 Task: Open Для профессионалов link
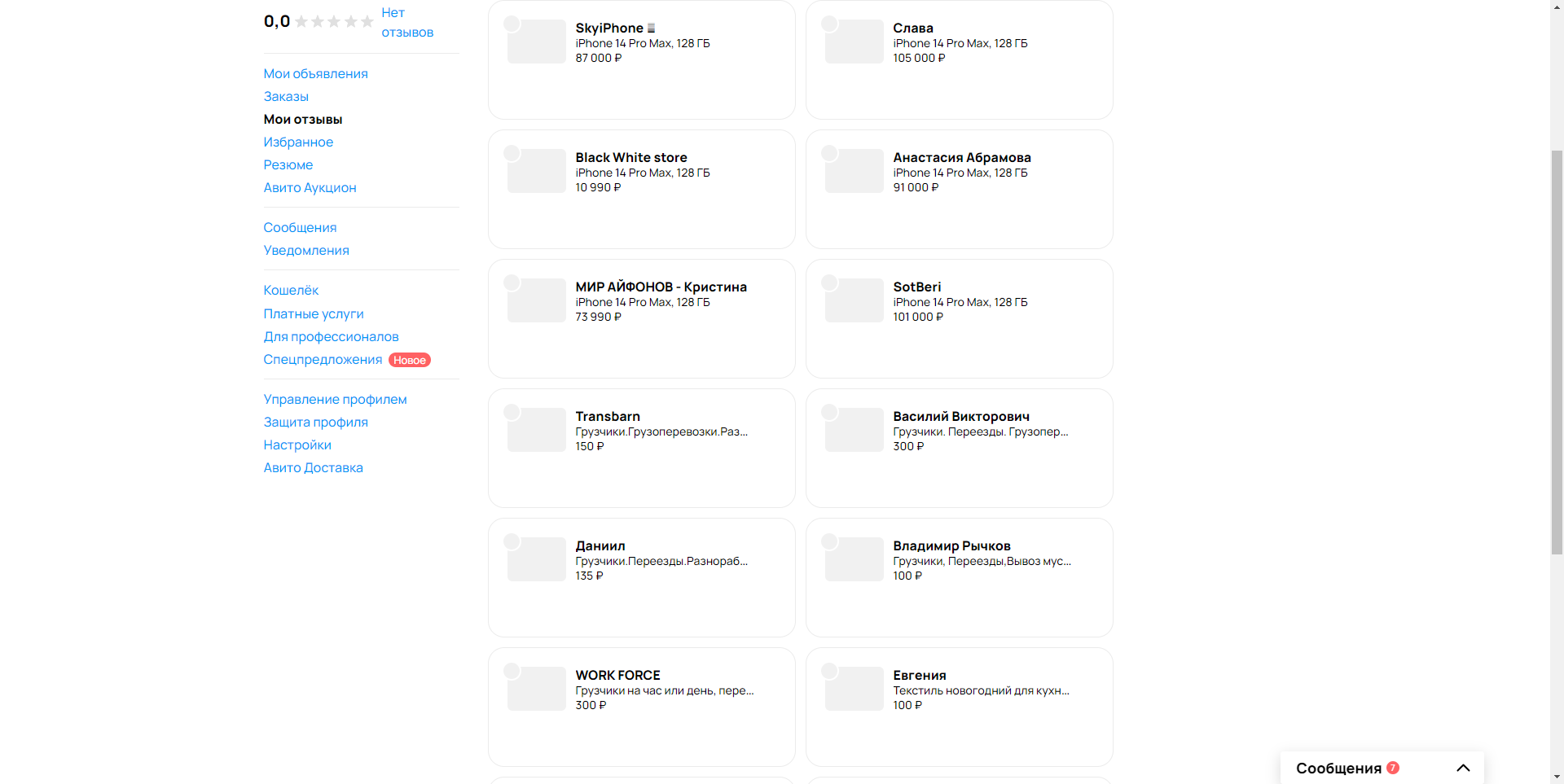pos(331,336)
